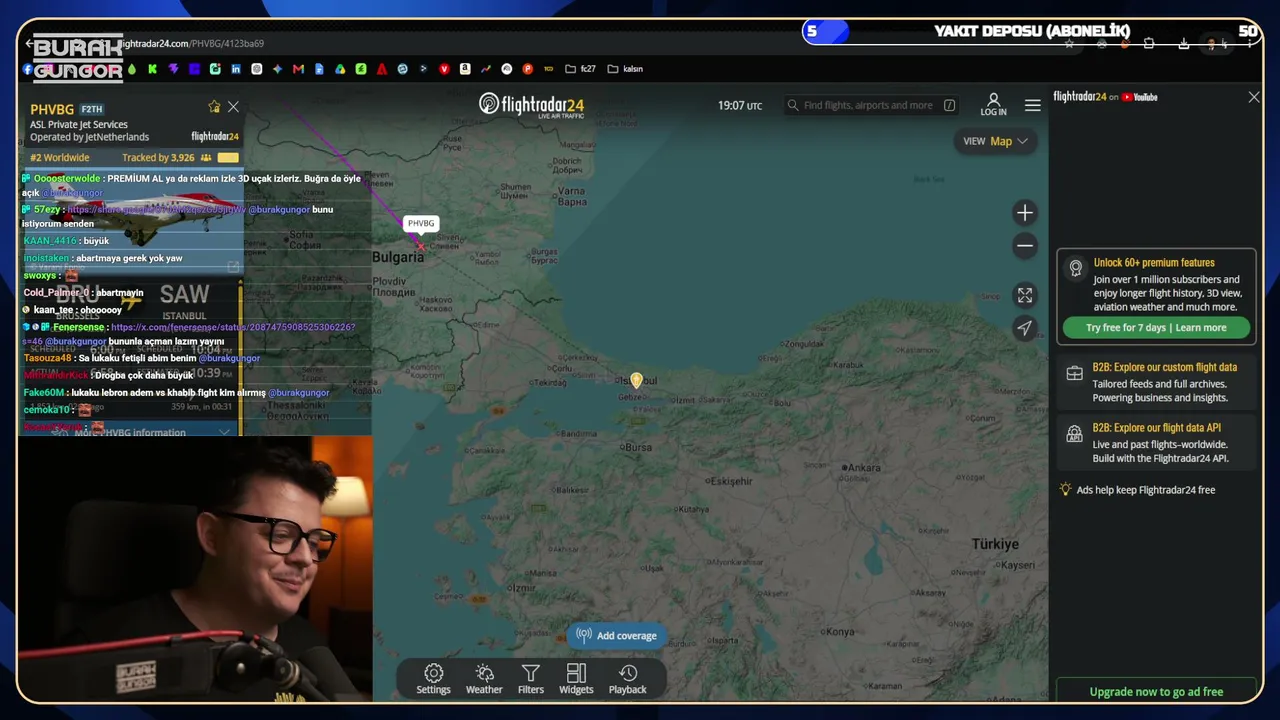Image resolution: width=1280 pixels, height=720 pixels.
Task: Open the Google Drive bookmark icon
Action: [340, 69]
